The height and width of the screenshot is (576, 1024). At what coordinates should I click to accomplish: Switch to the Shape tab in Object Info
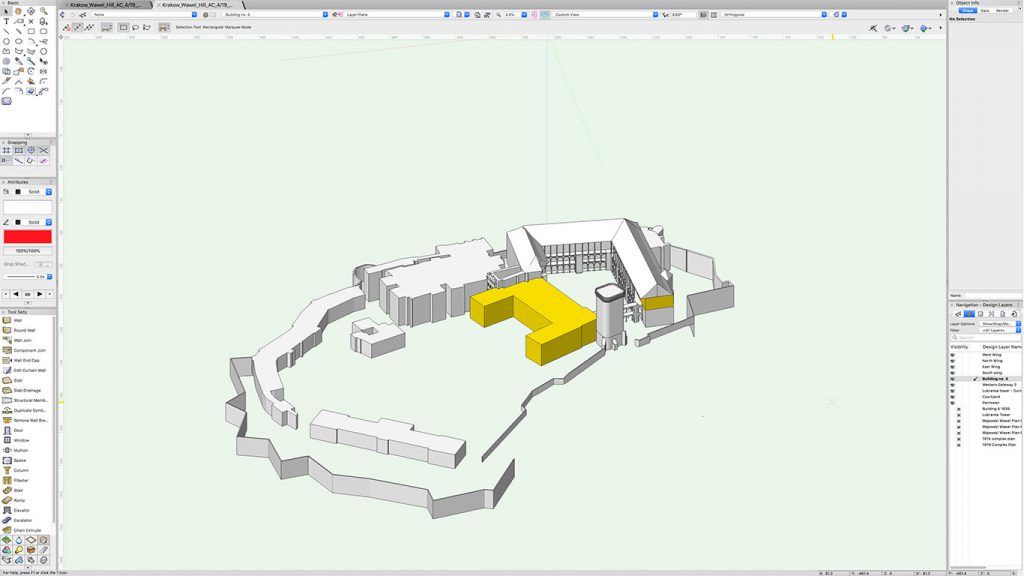tap(968, 10)
